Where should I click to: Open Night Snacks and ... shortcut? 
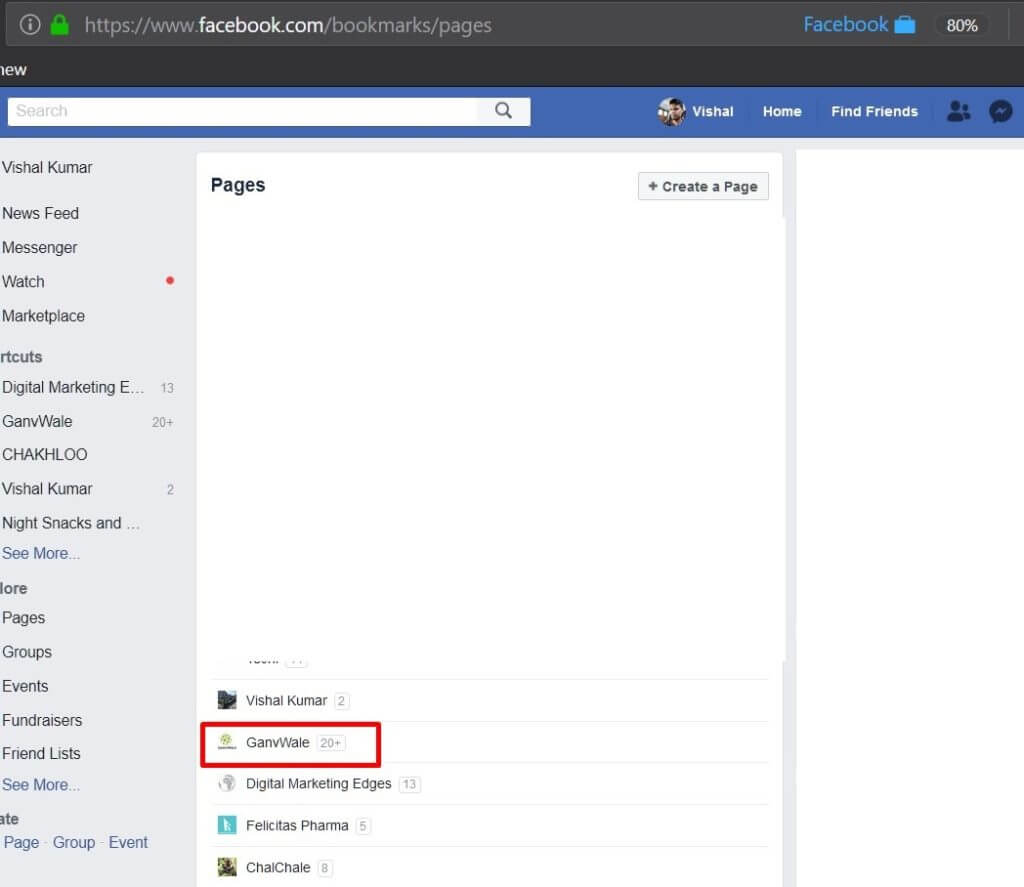(x=71, y=523)
